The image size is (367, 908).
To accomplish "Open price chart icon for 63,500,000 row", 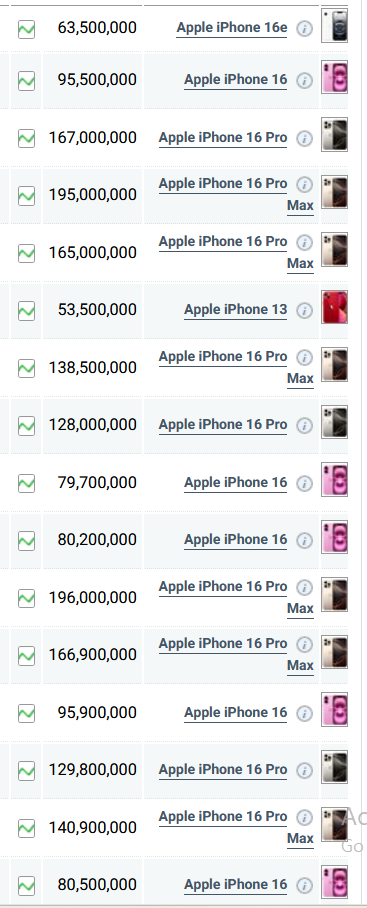I will (x=26, y=29).
